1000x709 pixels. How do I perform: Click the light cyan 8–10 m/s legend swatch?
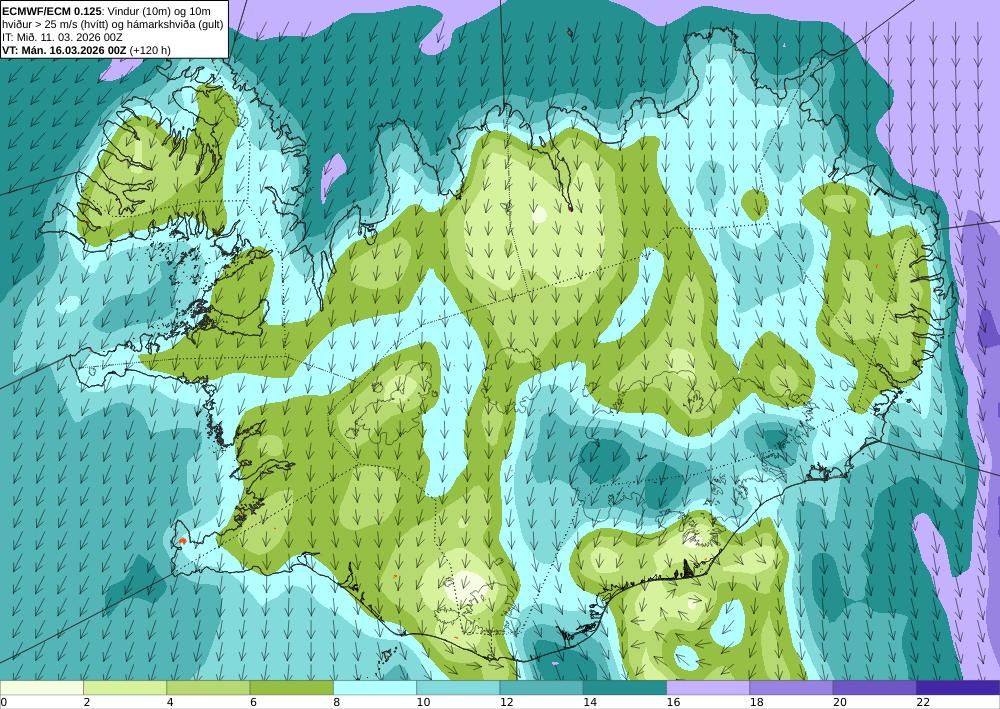375,688
